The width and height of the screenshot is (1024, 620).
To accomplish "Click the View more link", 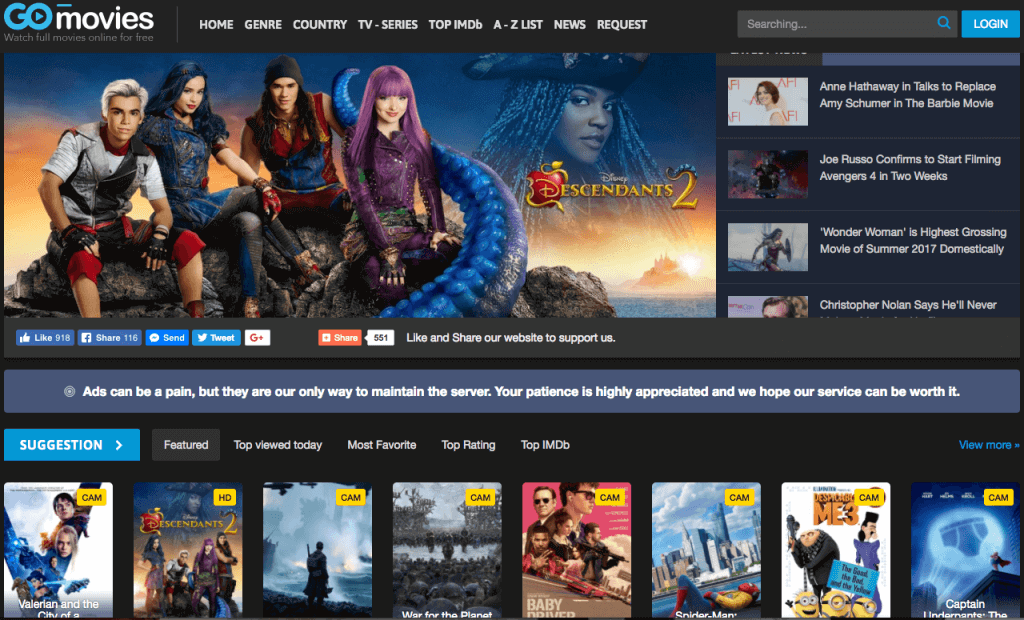I will pos(989,445).
